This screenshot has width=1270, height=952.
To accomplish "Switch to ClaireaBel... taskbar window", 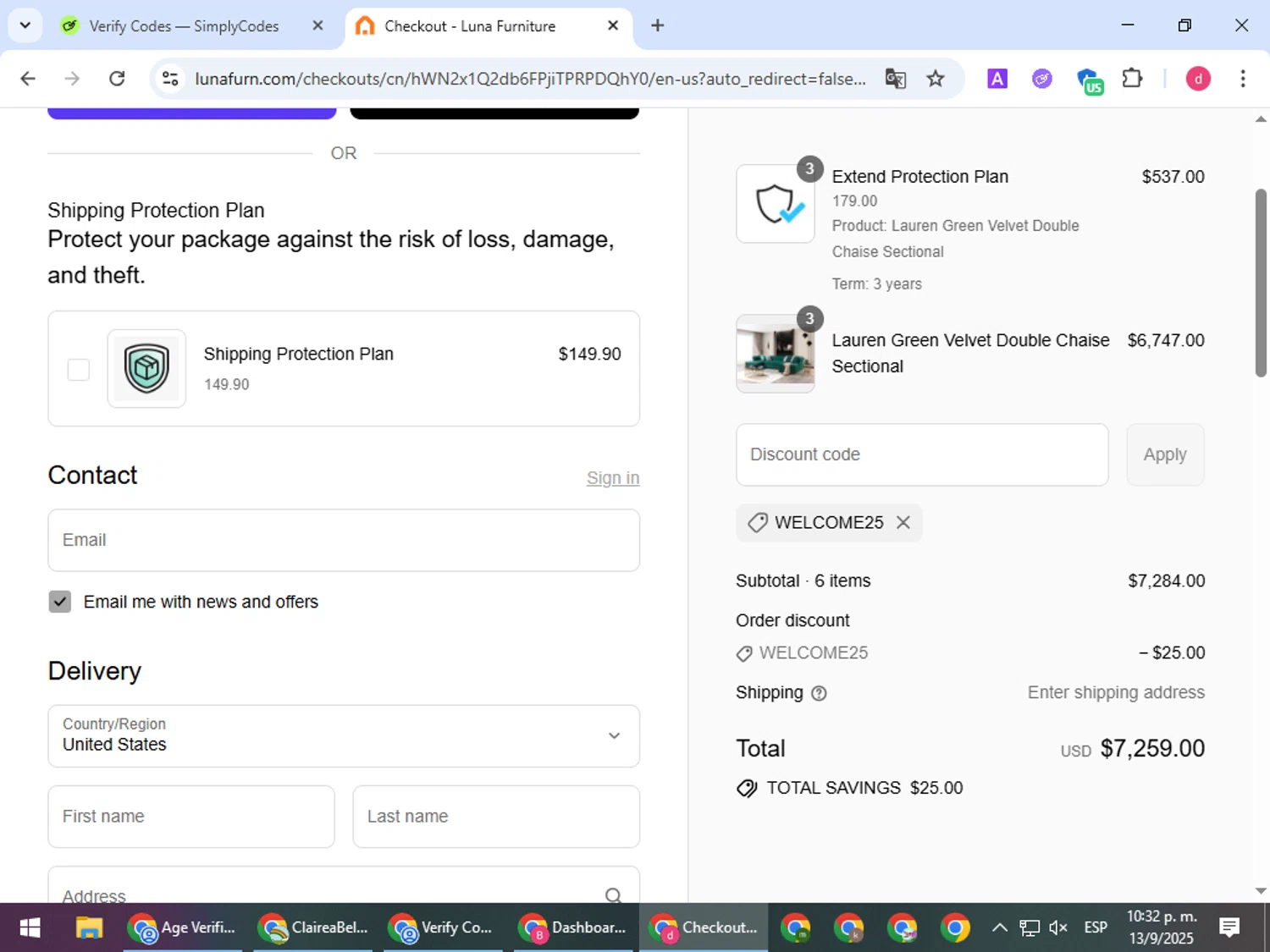I will click(x=313, y=927).
